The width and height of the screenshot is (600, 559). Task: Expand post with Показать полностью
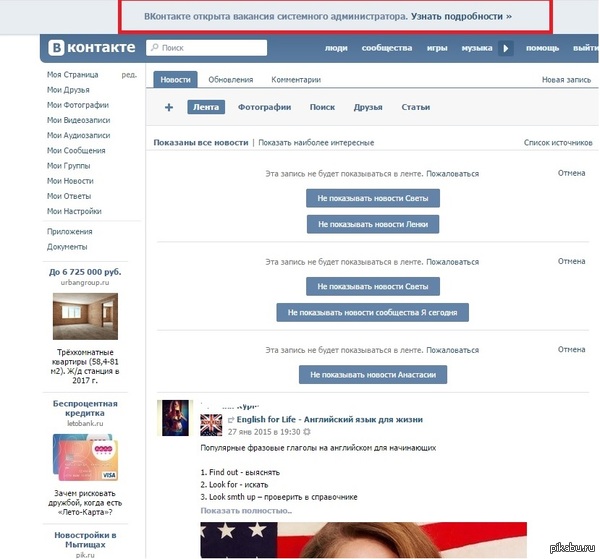coord(246,510)
